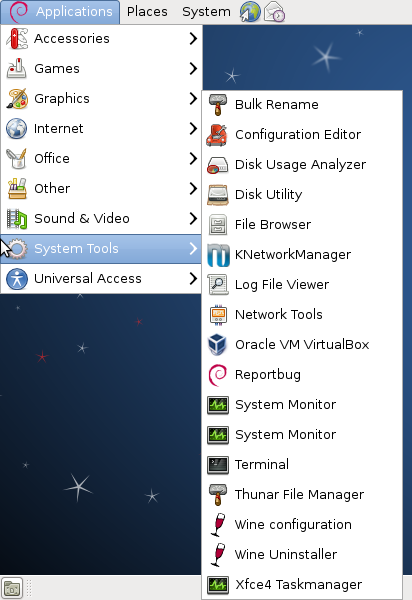Open System Monitor entry directly below Reportbug
The image size is (412, 600).
coord(302,404)
